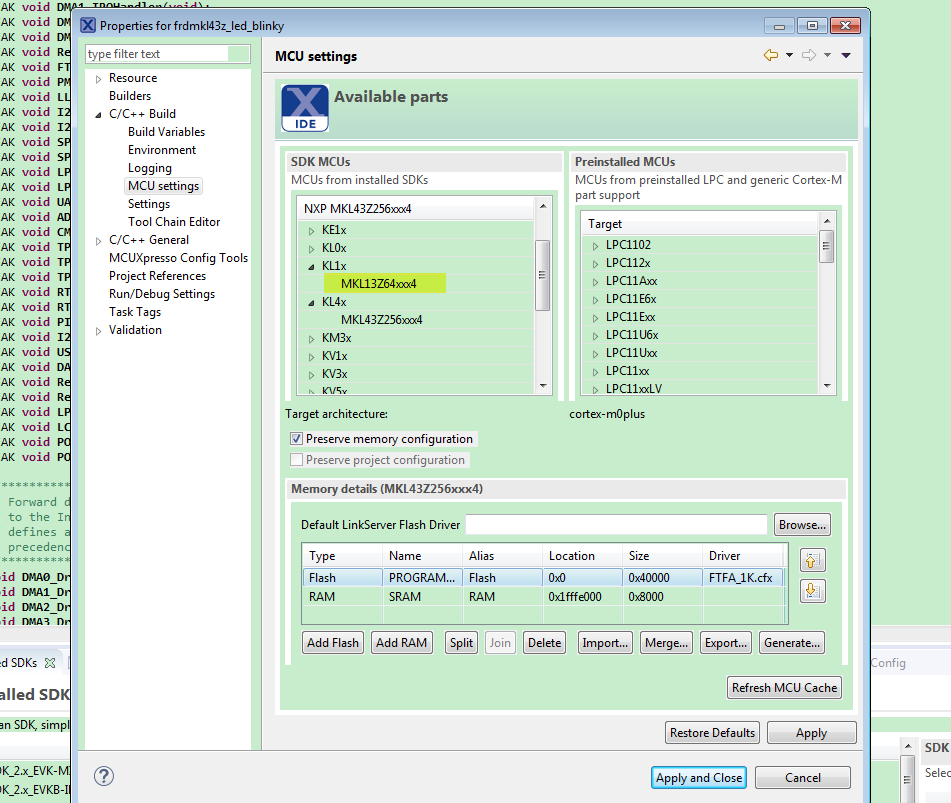Select MCU settings in the tree

pos(164,186)
